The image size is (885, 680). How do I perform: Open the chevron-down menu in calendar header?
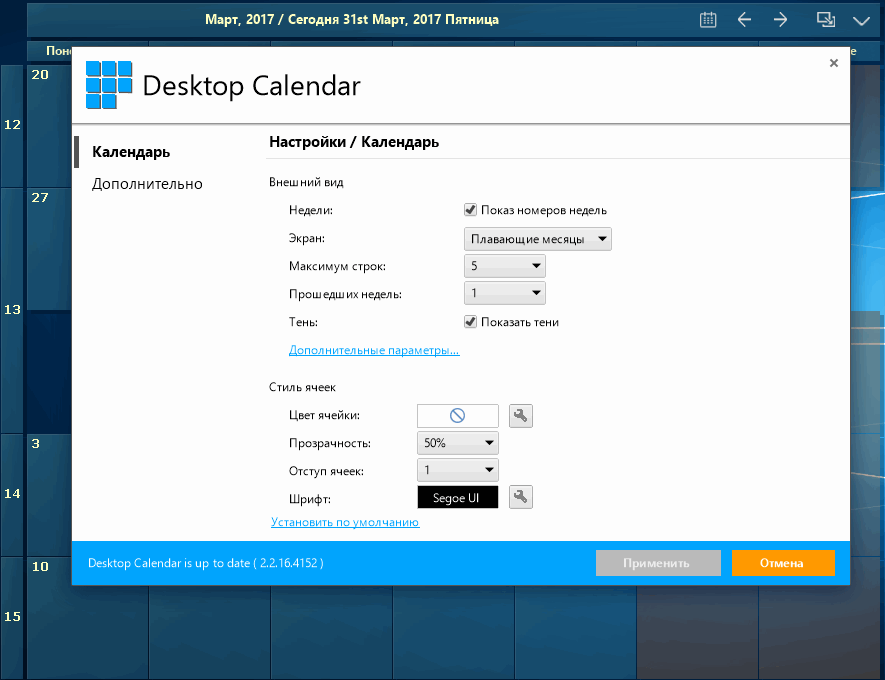click(x=861, y=21)
